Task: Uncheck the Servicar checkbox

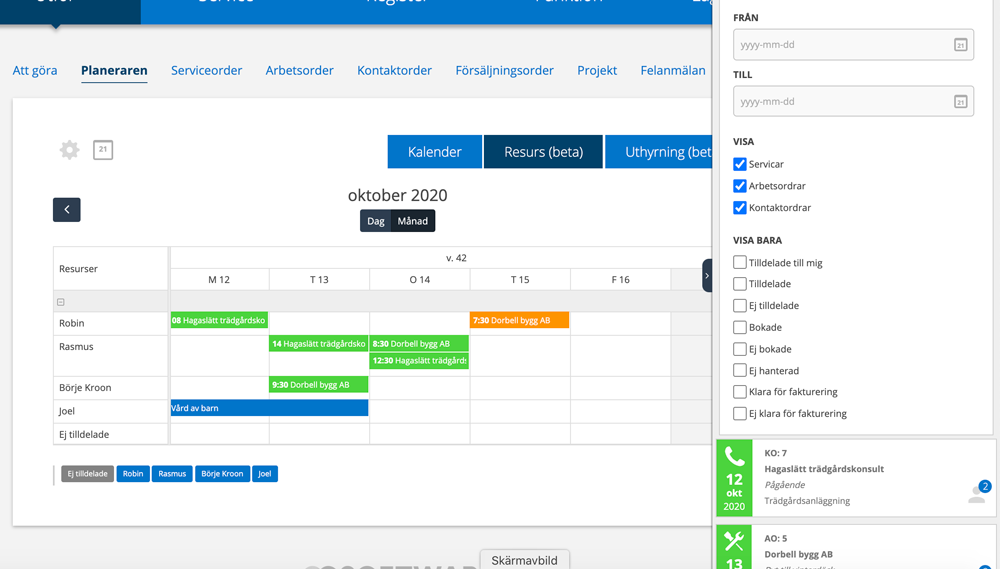Action: pyautogui.click(x=740, y=164)
